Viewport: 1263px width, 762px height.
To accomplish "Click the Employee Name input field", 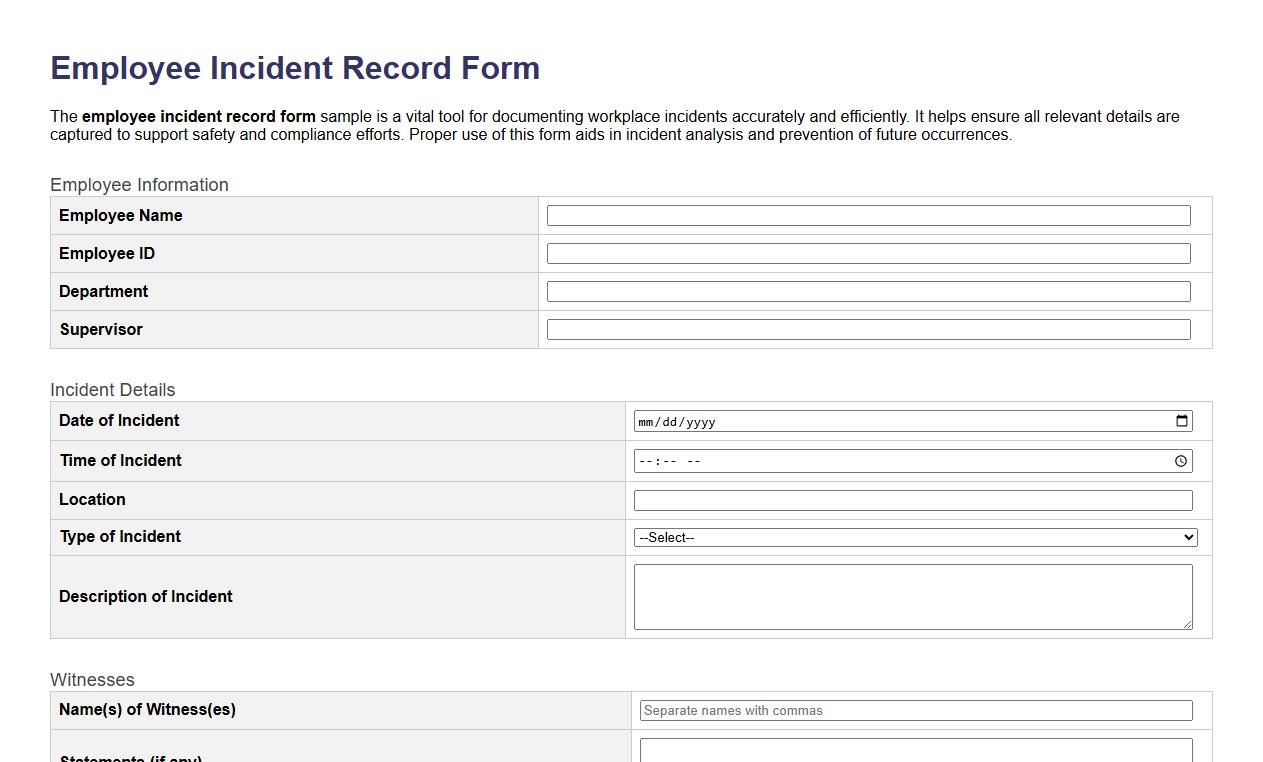I will pos(867,215).
